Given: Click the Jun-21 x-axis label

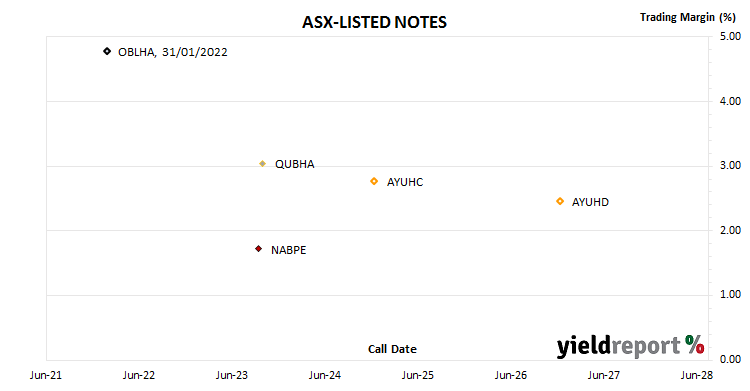Looking at the screenshot, I should point(46,375).
